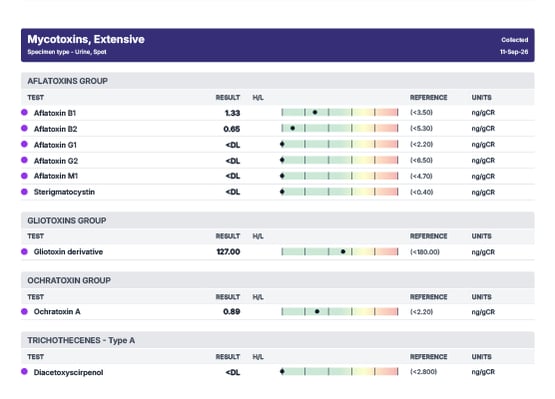Click the reference (<2.800) value
Screen dimensions: 555x399
tap(423, 372)
